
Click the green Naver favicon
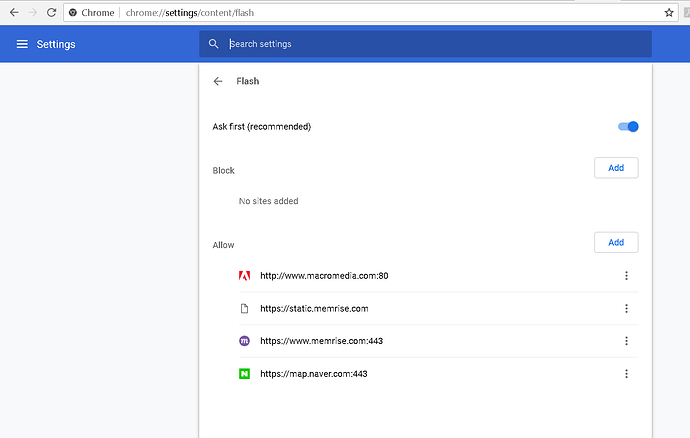point(244,374)
